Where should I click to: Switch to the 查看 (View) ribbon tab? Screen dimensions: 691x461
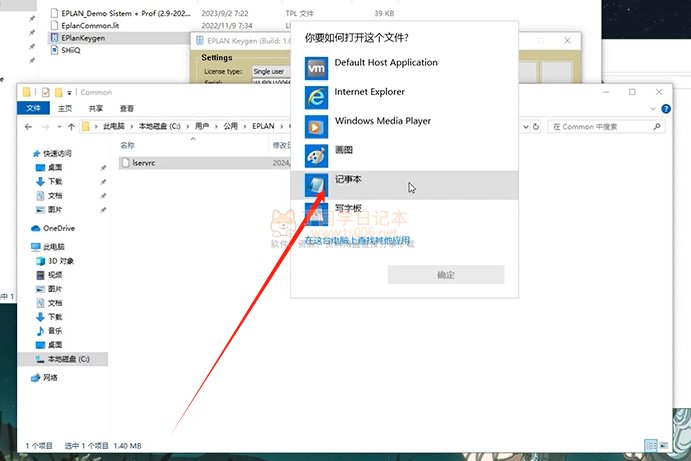click(x=127, y=108)
